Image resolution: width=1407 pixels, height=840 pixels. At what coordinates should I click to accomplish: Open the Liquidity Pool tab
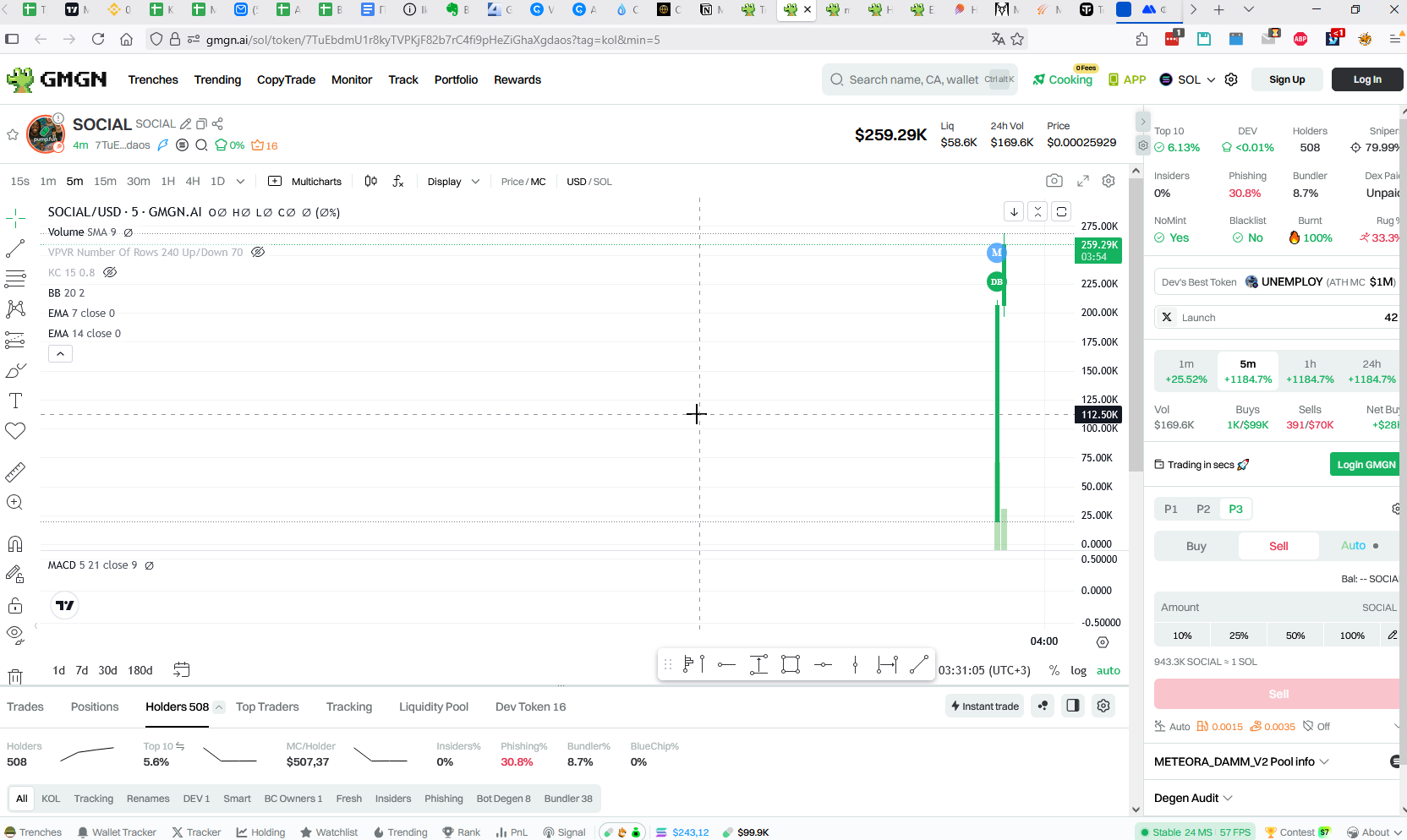pos(434,706)
